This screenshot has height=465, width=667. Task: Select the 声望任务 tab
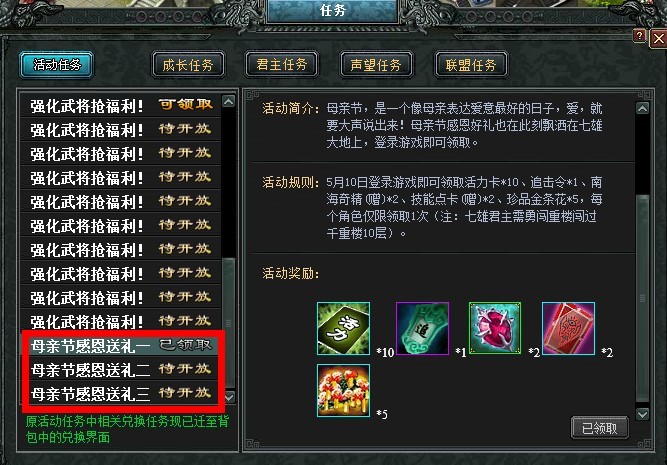376,65
